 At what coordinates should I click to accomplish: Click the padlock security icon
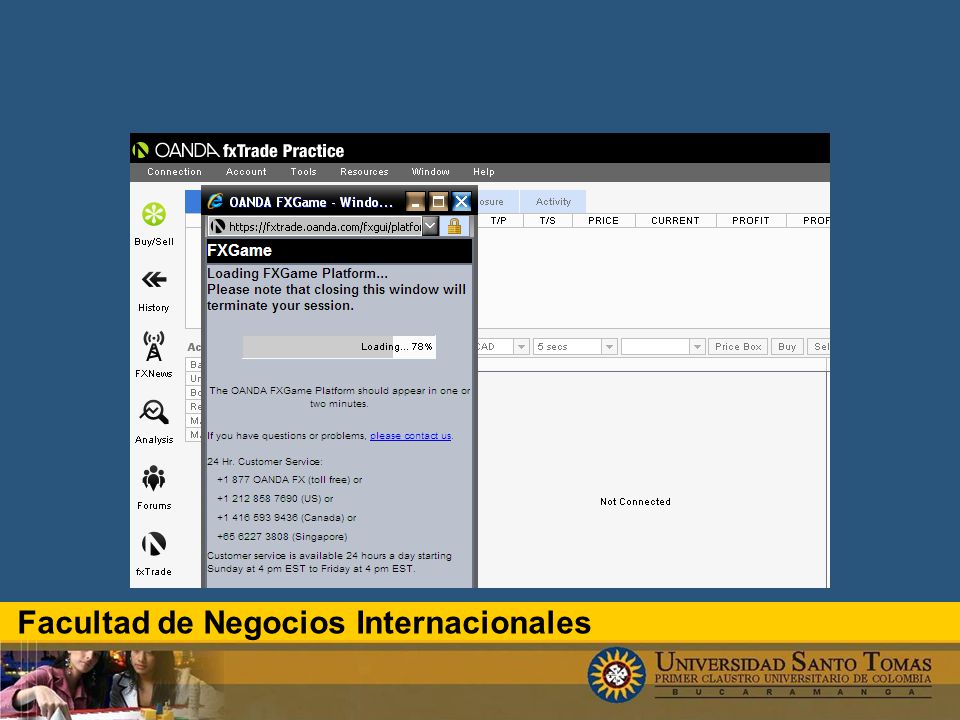(454, 226)
